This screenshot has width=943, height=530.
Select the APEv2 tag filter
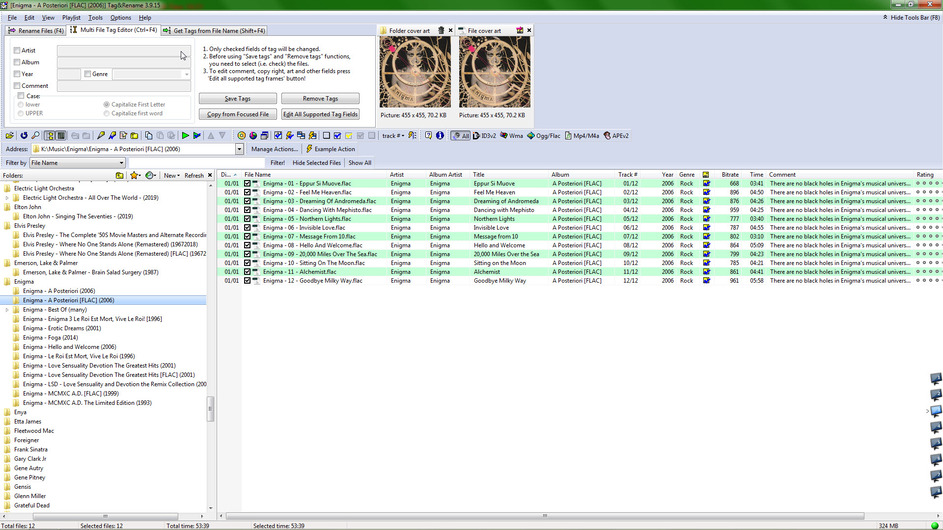coord(616,136)
